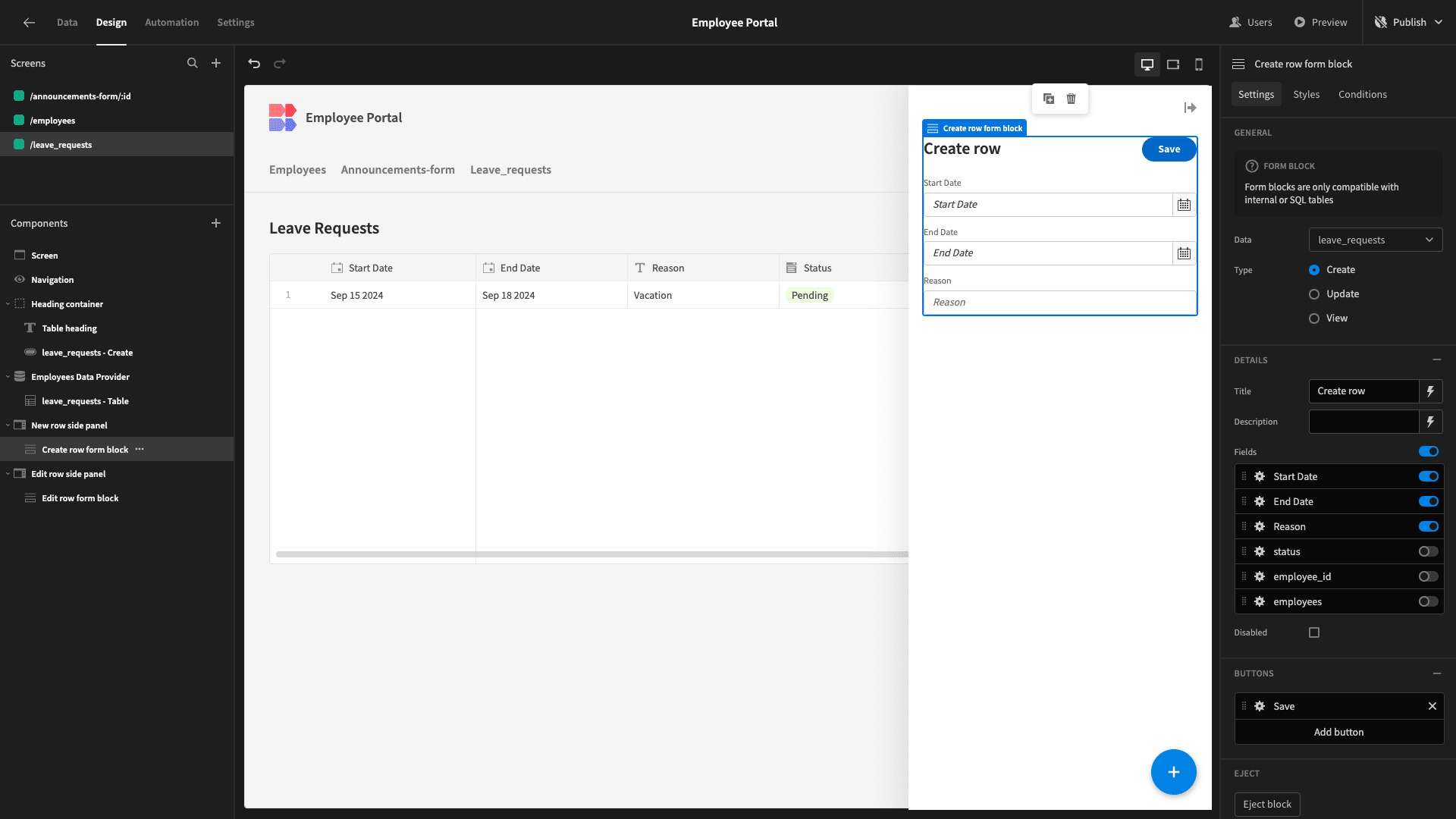Screen dimensions: 1456x819
Task: Click the blue floating plus button
Action: 1173,772
